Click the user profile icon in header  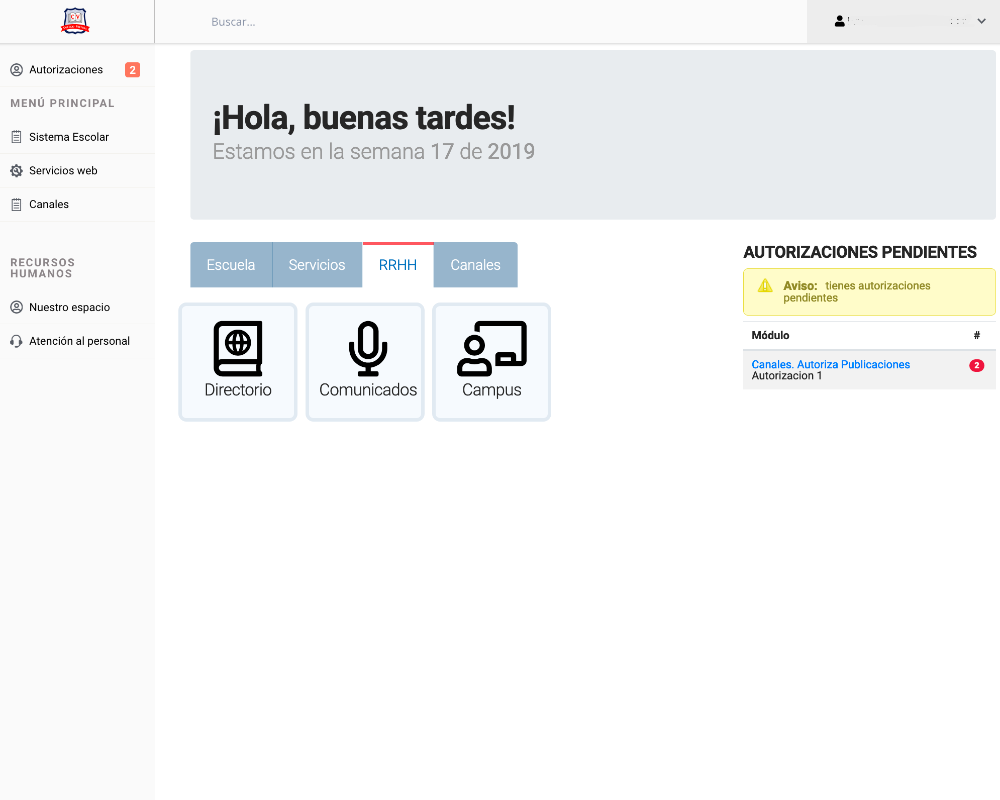(840, 22)
